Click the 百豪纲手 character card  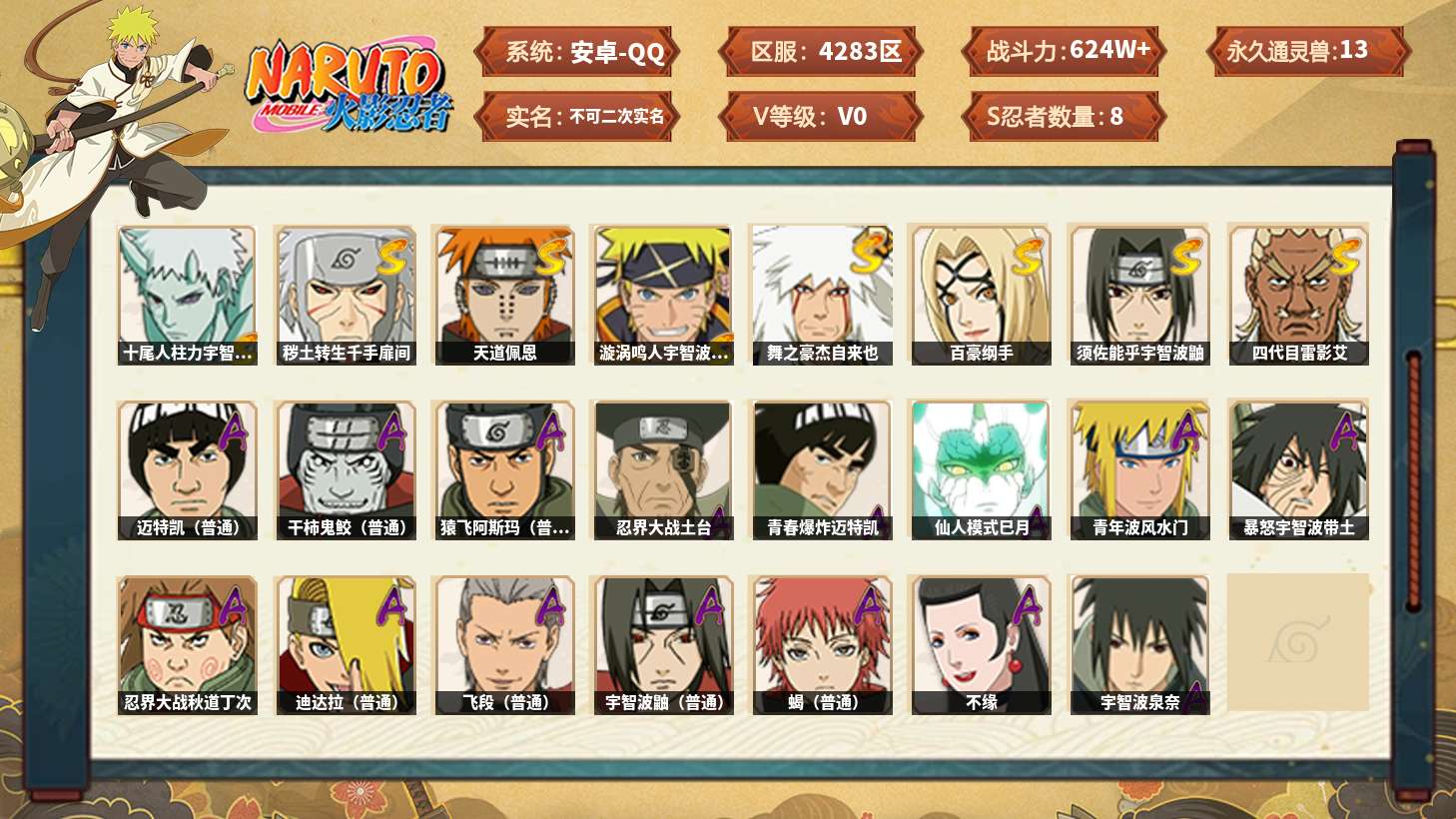click(x=981, y=295)
